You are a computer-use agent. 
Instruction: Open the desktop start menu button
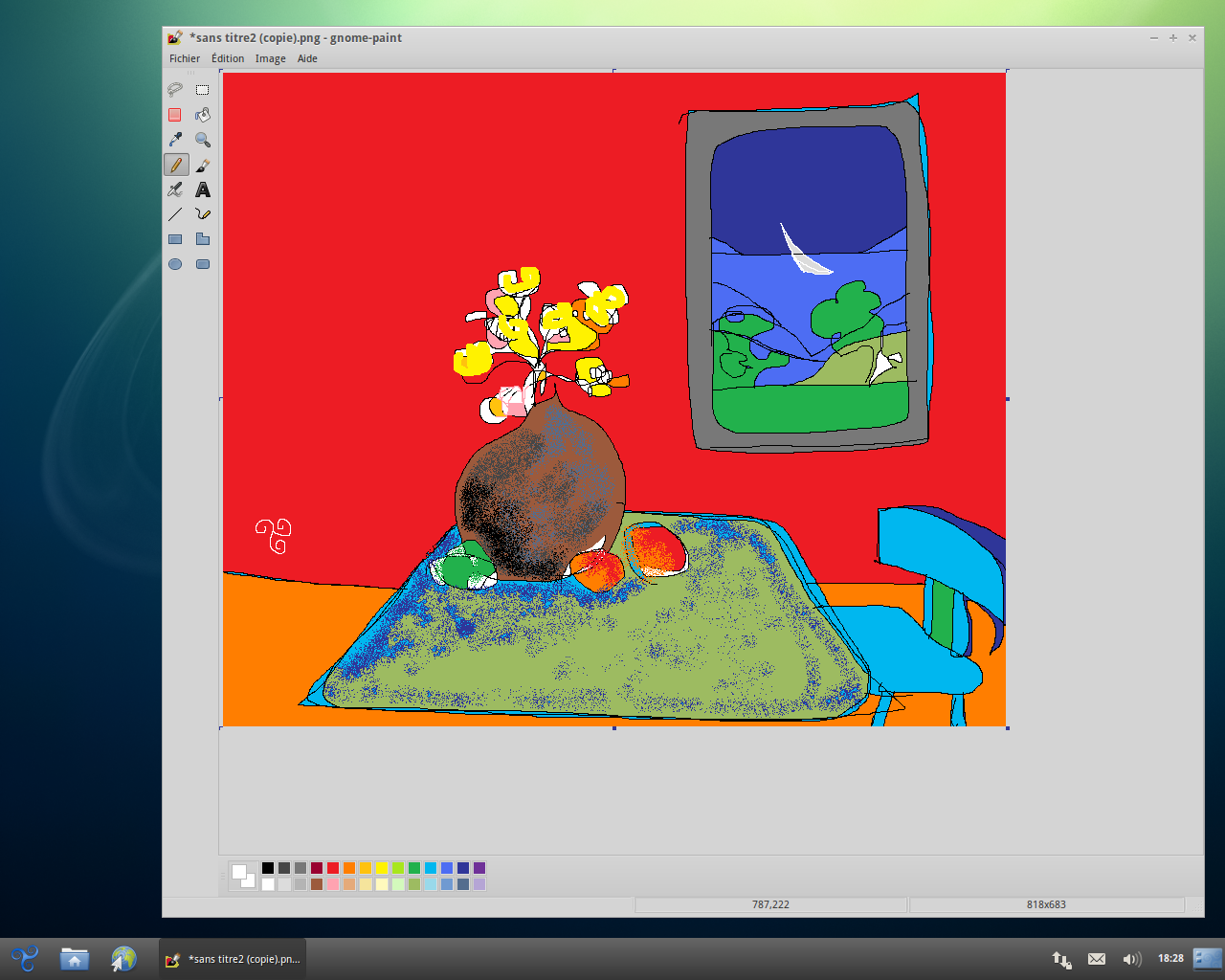(25, 958)
